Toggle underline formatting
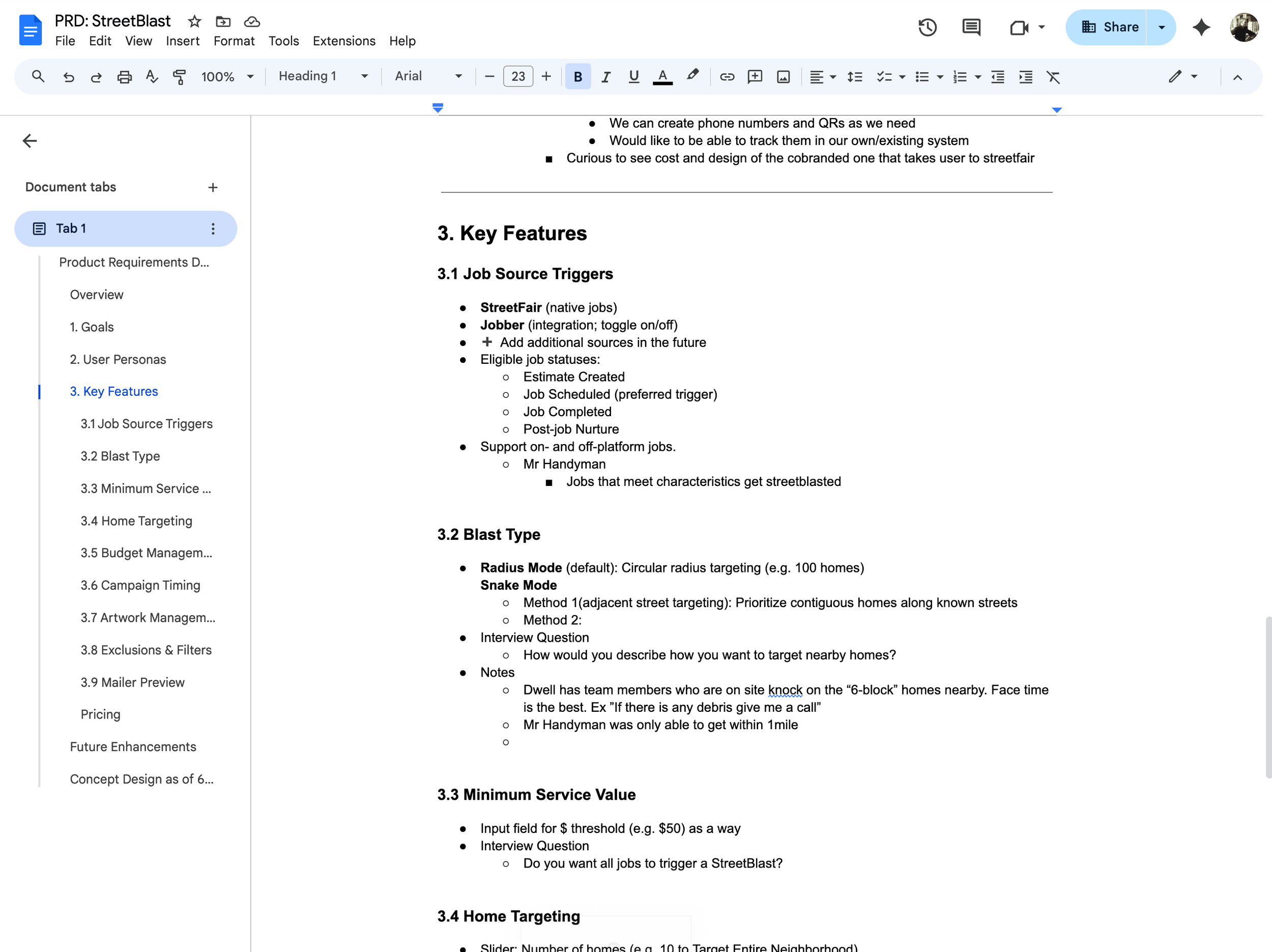 pyautogui.click(x=633, y=76)
